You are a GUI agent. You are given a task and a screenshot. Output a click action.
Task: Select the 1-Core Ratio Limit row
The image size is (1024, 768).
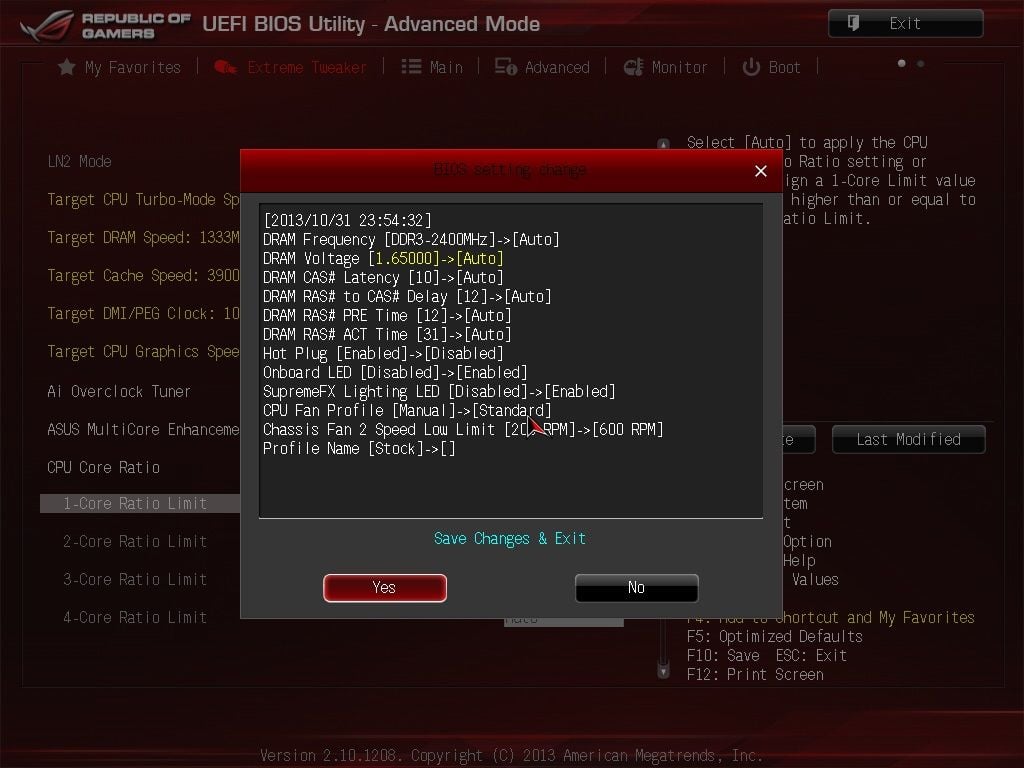pos(140,504)
